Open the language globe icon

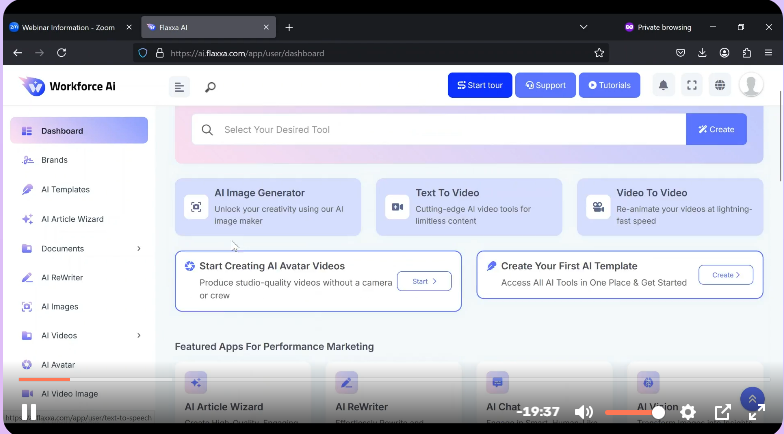click(x=720, y=85)
